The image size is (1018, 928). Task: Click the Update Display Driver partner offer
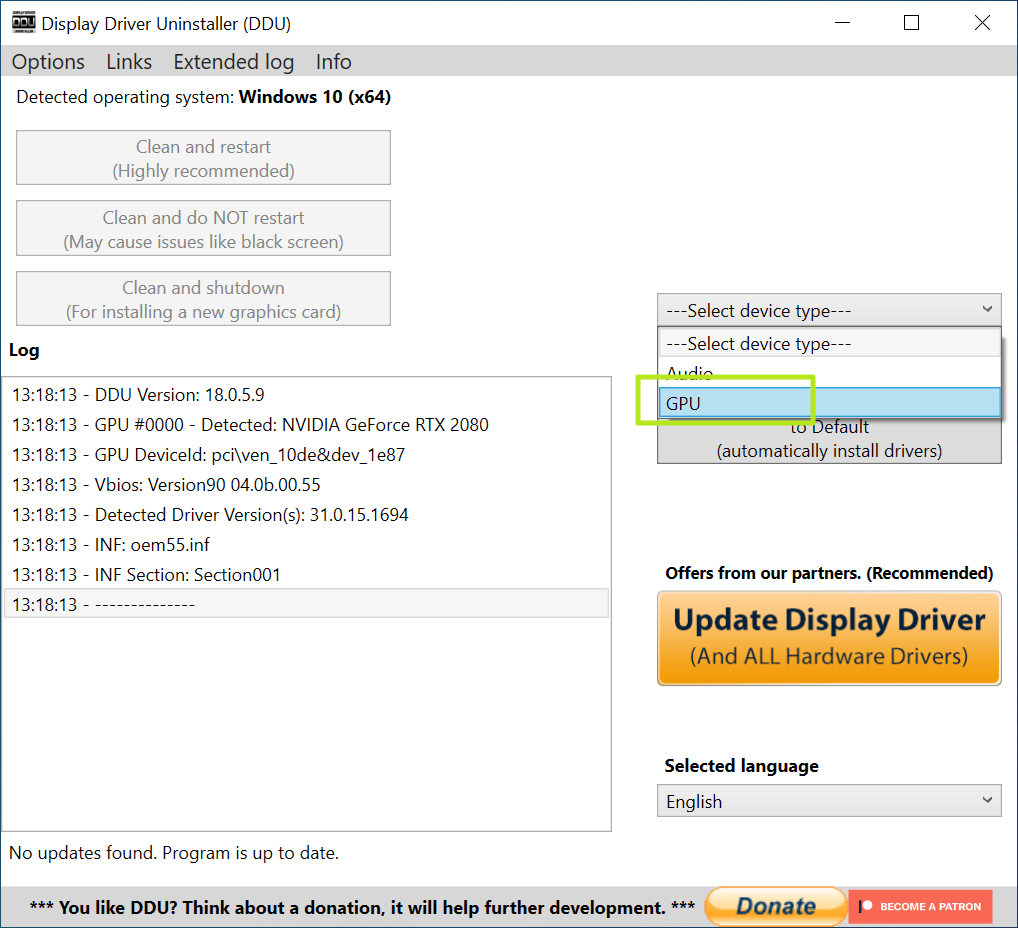click(x=828, y=638)
